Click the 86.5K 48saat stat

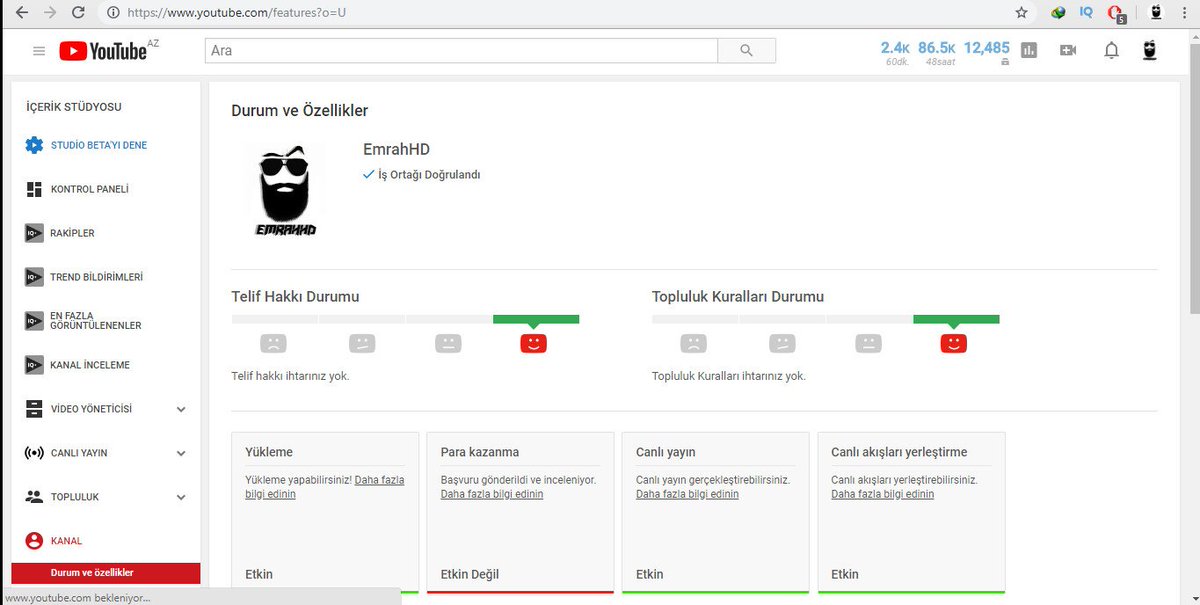937,54
